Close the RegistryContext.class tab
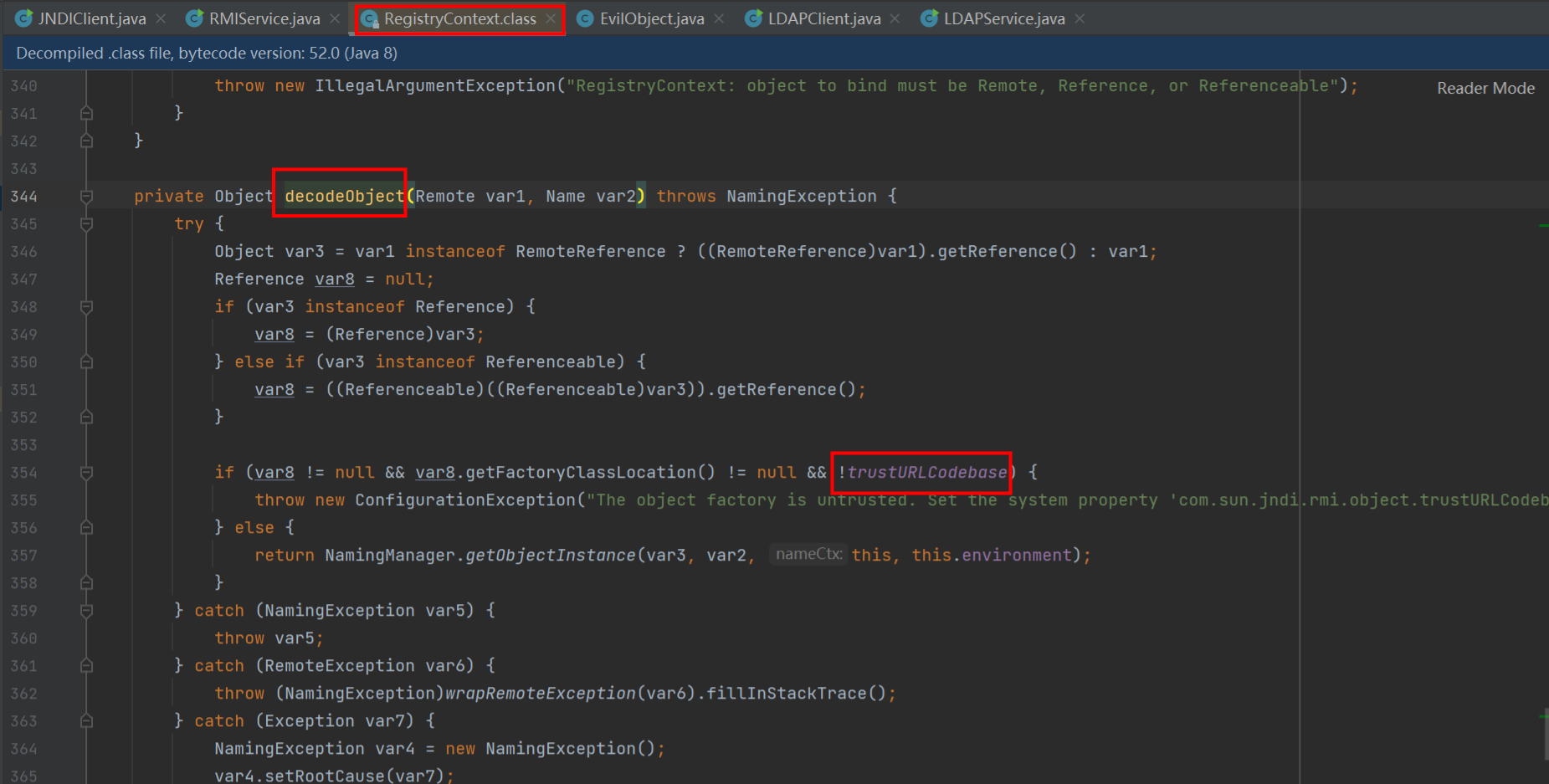The image size is (1549, 784). tap(551, 18)
